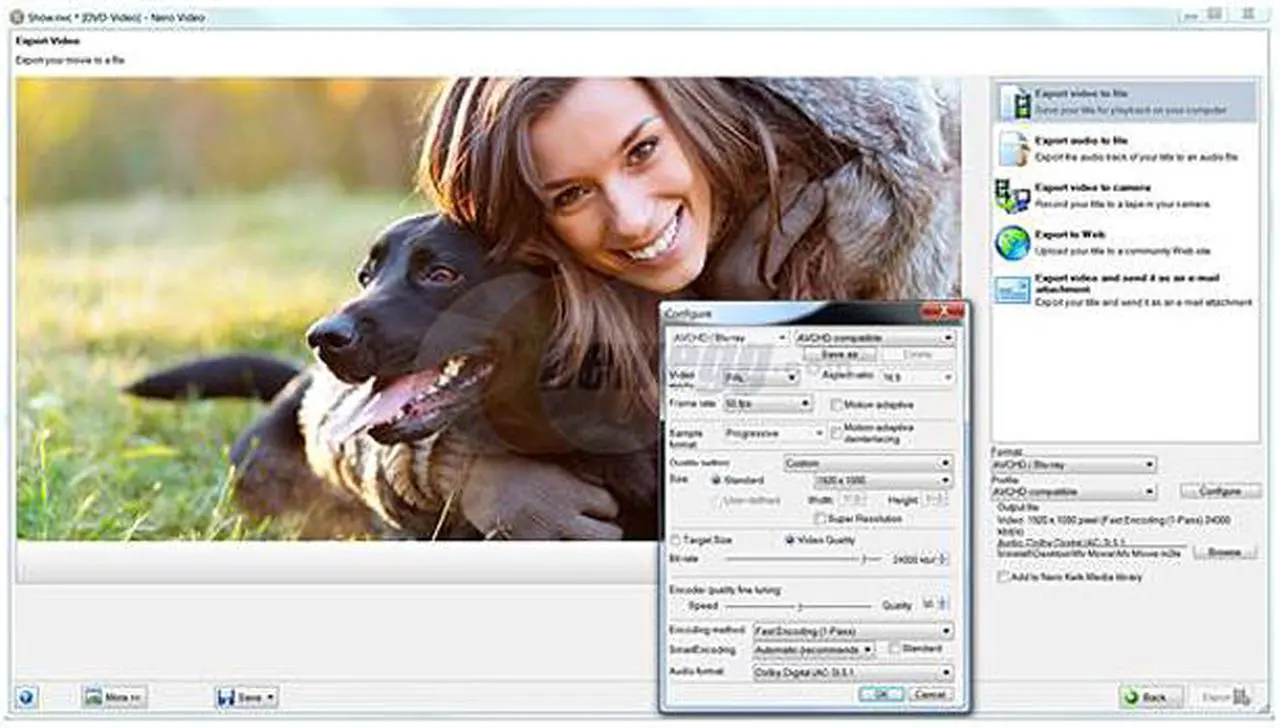The image size is (1280, 728).
Task: Toggle Motion-adaptive deinterlacing checkbox
Action: coord(836,432)
